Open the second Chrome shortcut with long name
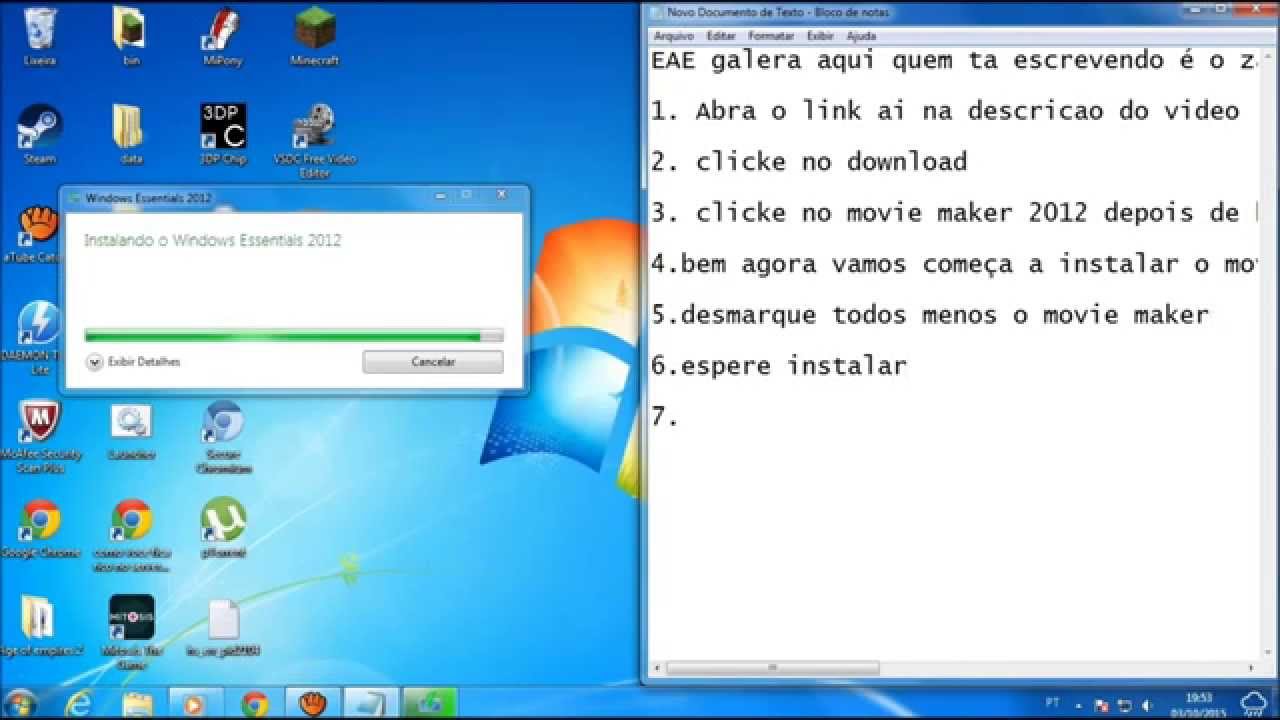 point(131,535)
